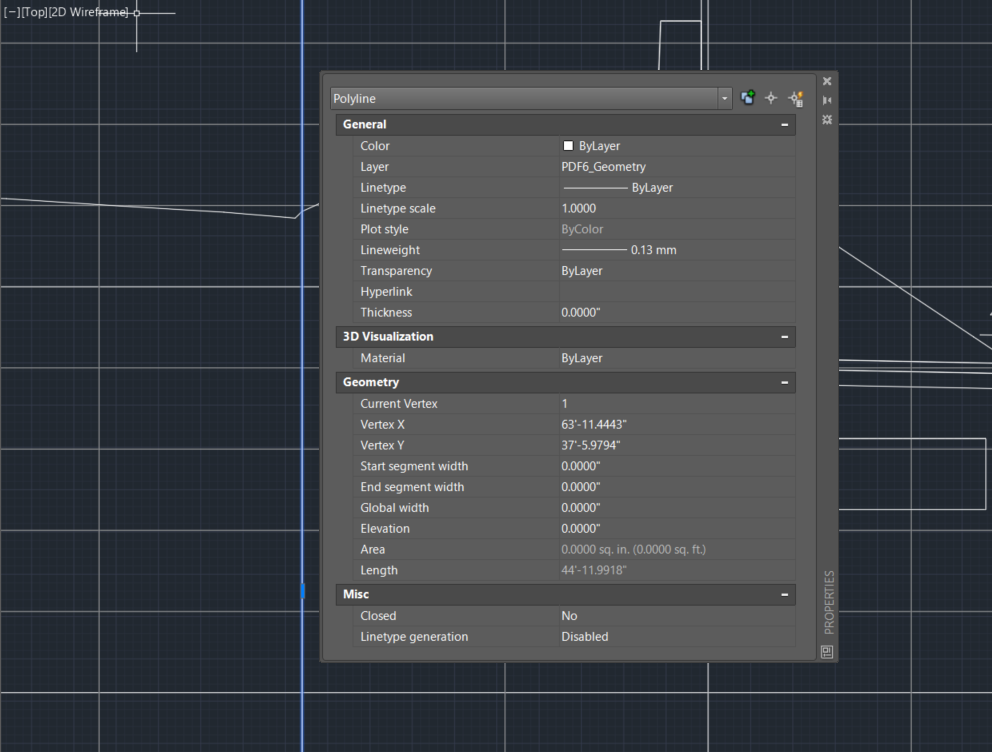The height and width of the screenshot is (752, 992).
Task: Collapse the 3D Visualization section
Action: coord(784,336)
